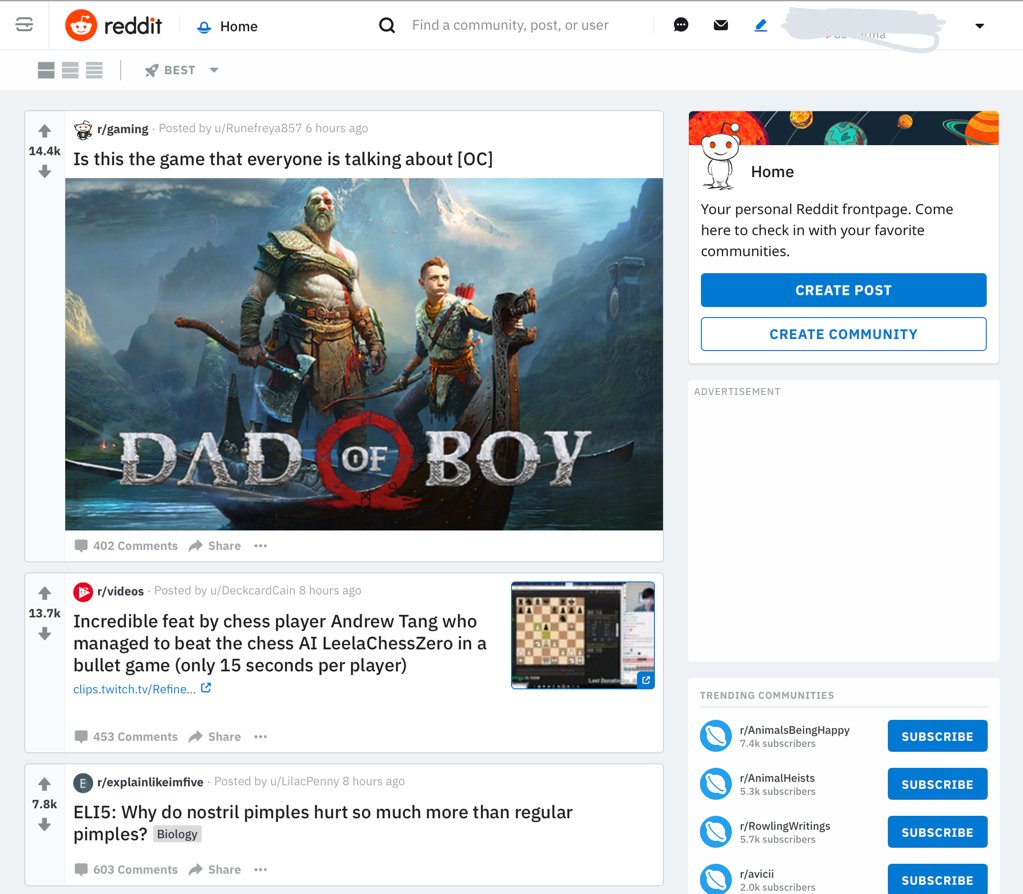
Task: Open the r/videos subreddit link
Action: tap(120, 591)
